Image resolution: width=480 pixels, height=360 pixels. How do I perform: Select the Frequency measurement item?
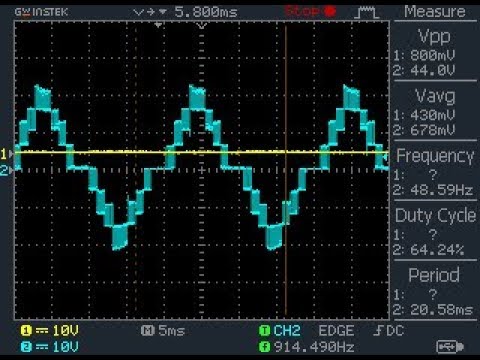pos(435,156)
